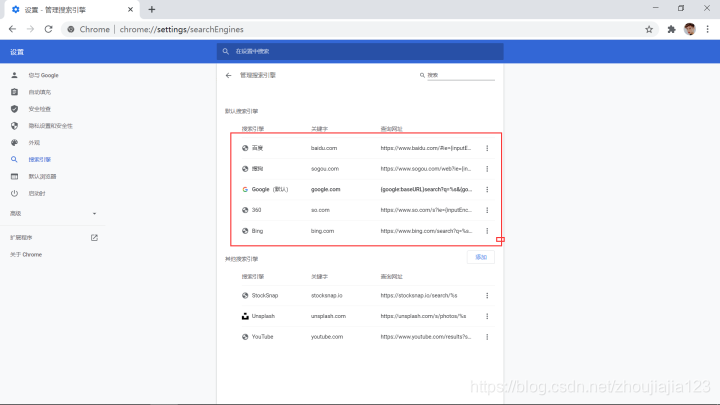Viewport: 720px width, 405px height.
Task: Open extensions external link icon in sidebar
Action: point(94,237)
